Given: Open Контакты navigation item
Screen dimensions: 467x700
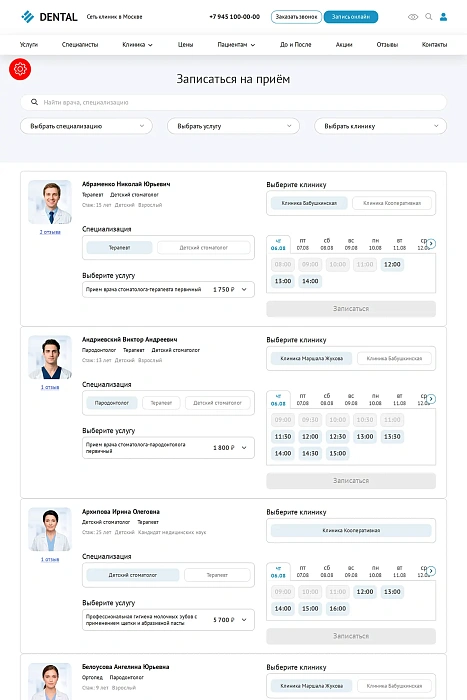Looking at the screenshot, I should 434,45.
